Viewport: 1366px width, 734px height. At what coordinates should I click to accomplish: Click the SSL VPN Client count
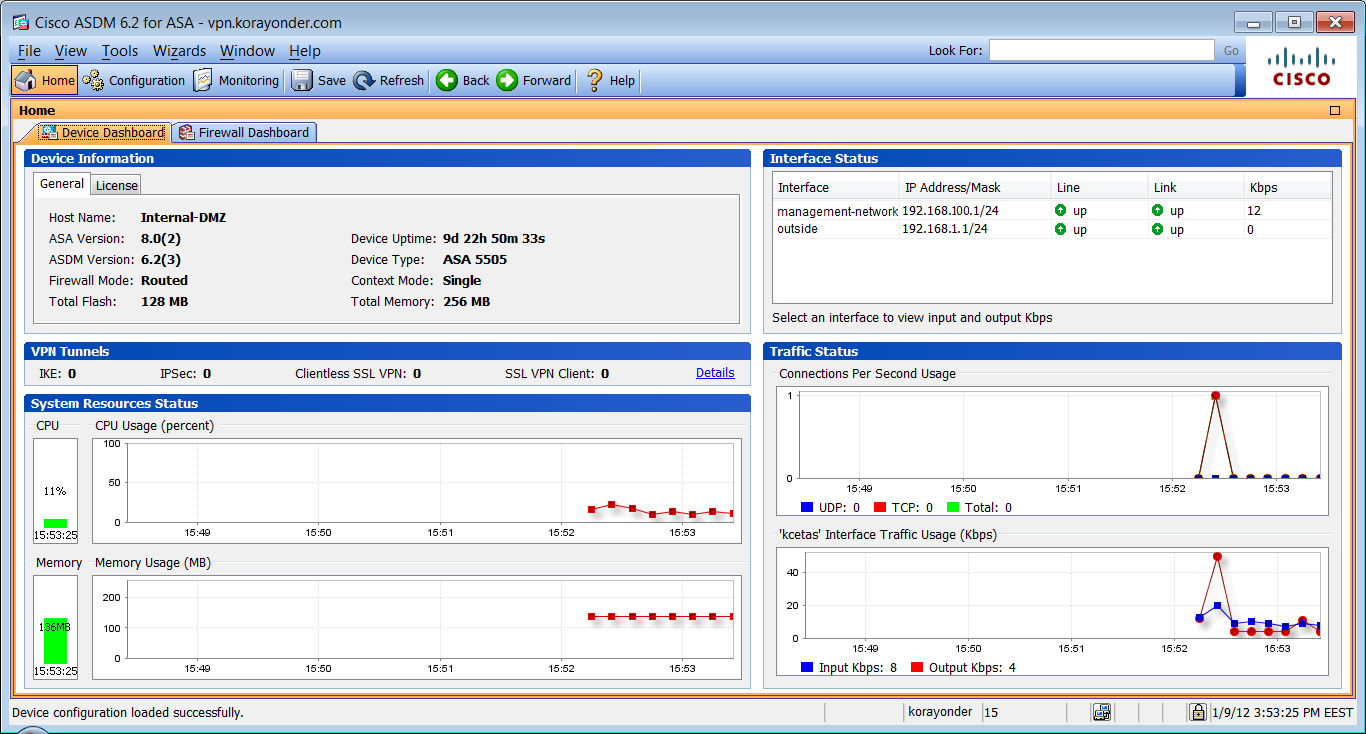(605, 373)
